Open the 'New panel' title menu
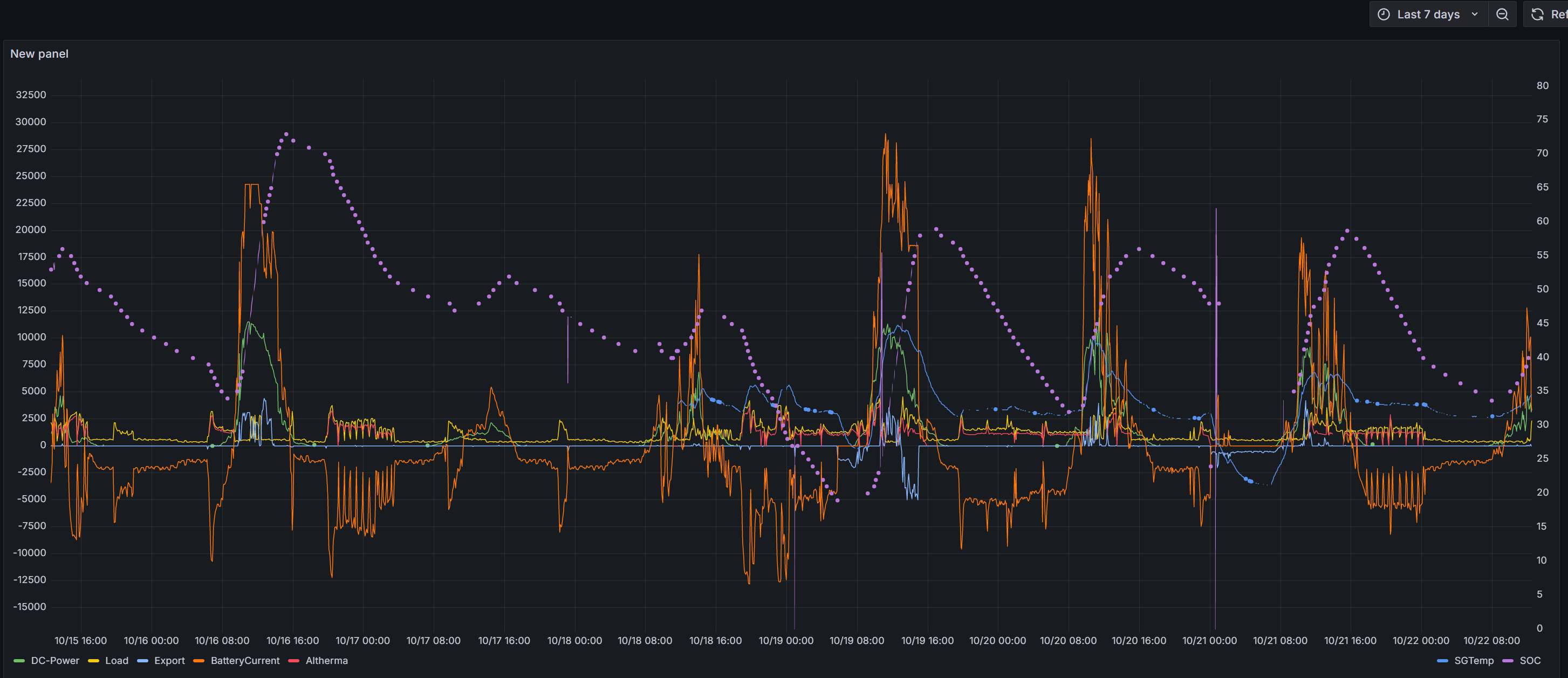The width and height of the screenshot is (1568, 678). coord(39,53)
